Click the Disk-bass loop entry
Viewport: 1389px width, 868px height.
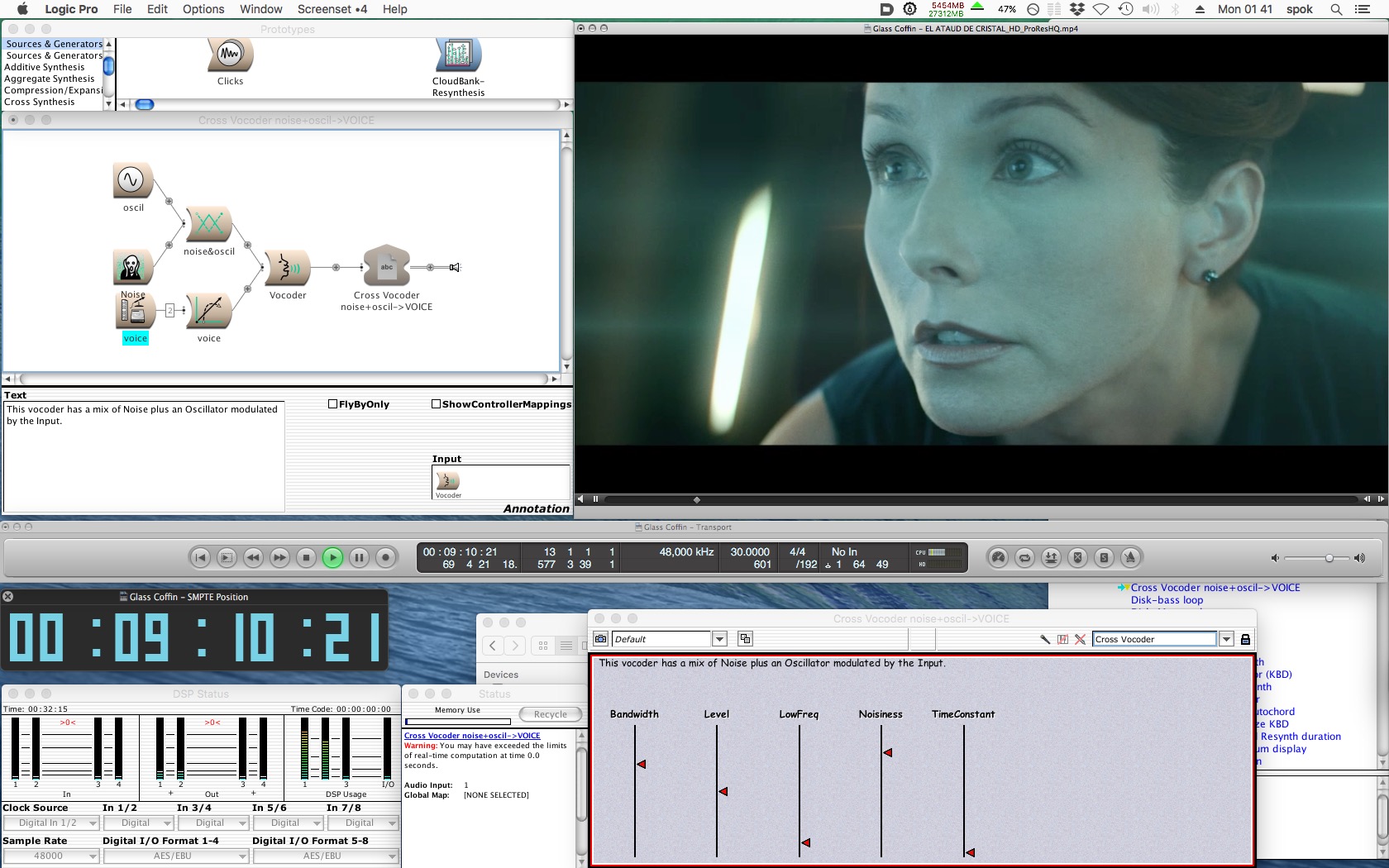1167,600
